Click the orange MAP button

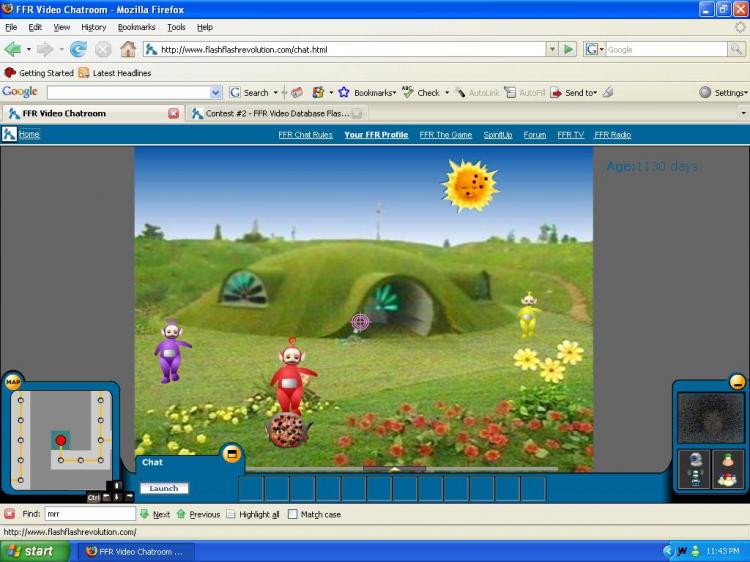13,382
